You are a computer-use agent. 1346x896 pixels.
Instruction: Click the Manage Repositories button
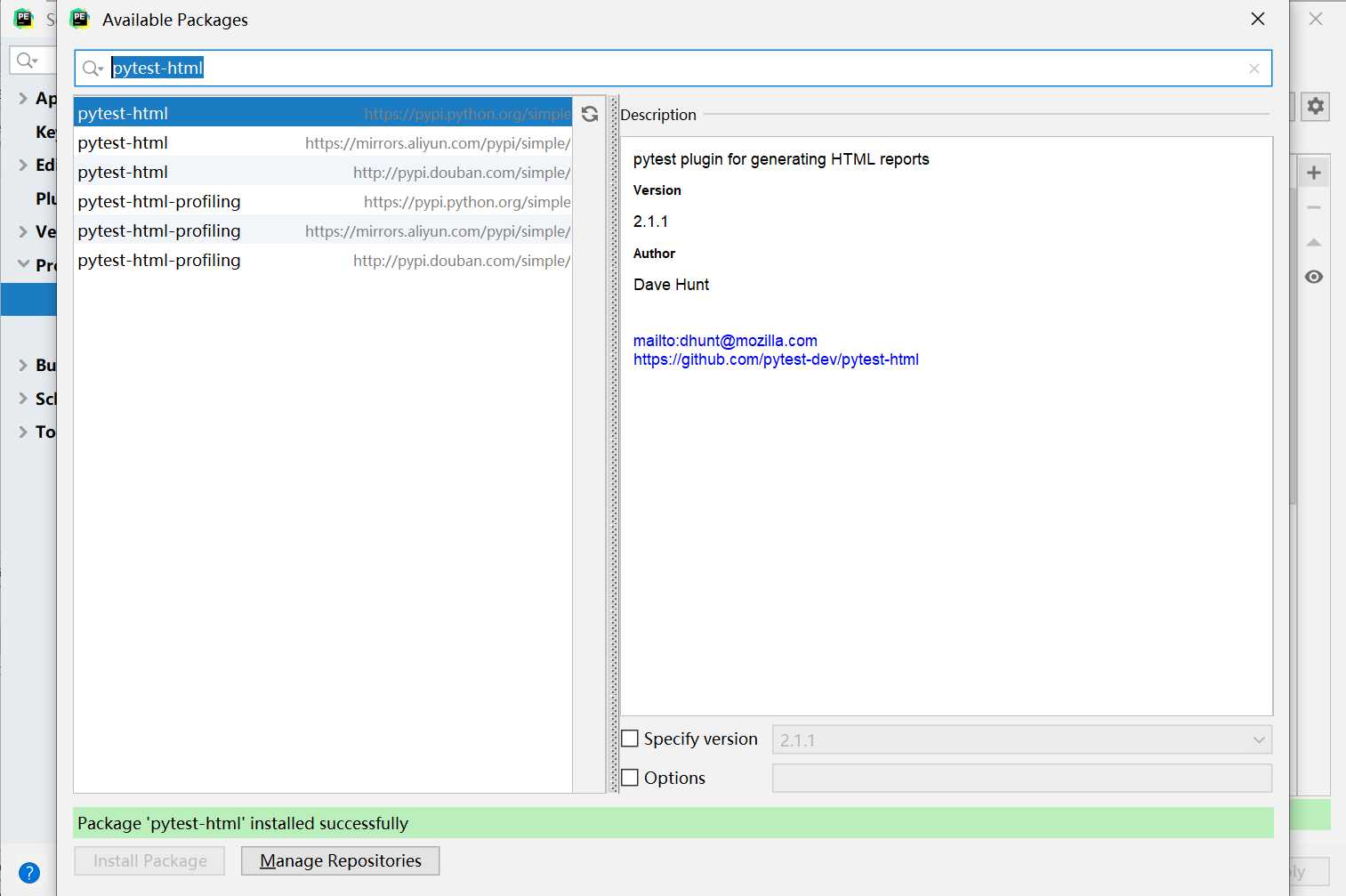(x=340, y=860)
